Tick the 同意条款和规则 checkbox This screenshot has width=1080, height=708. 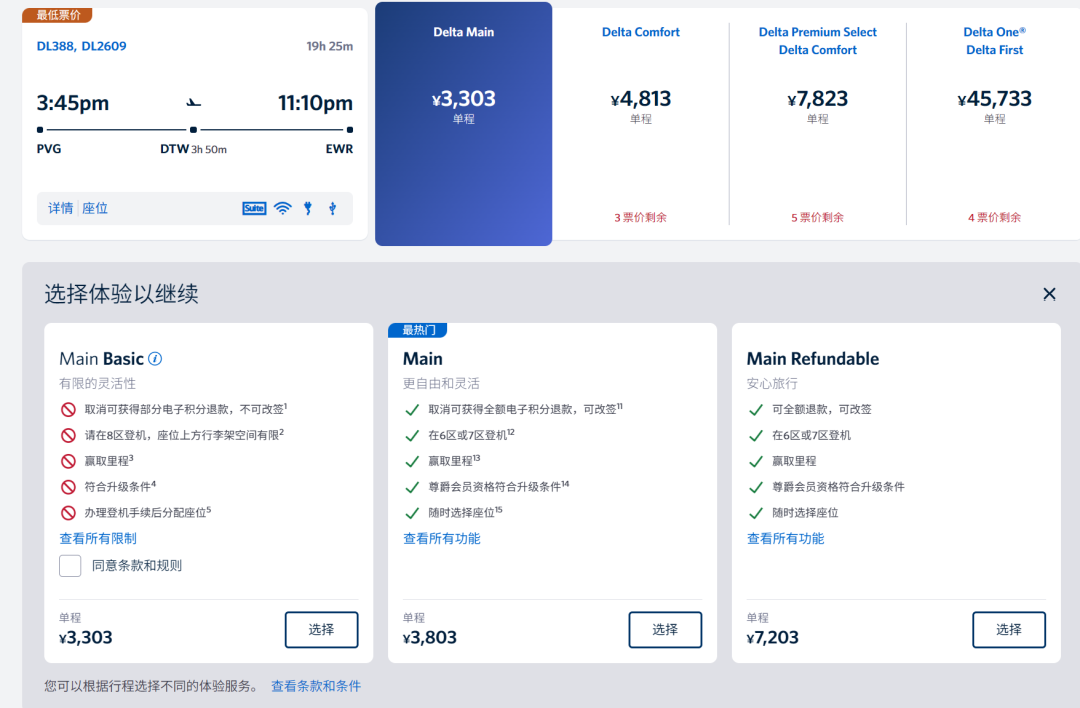70,565
